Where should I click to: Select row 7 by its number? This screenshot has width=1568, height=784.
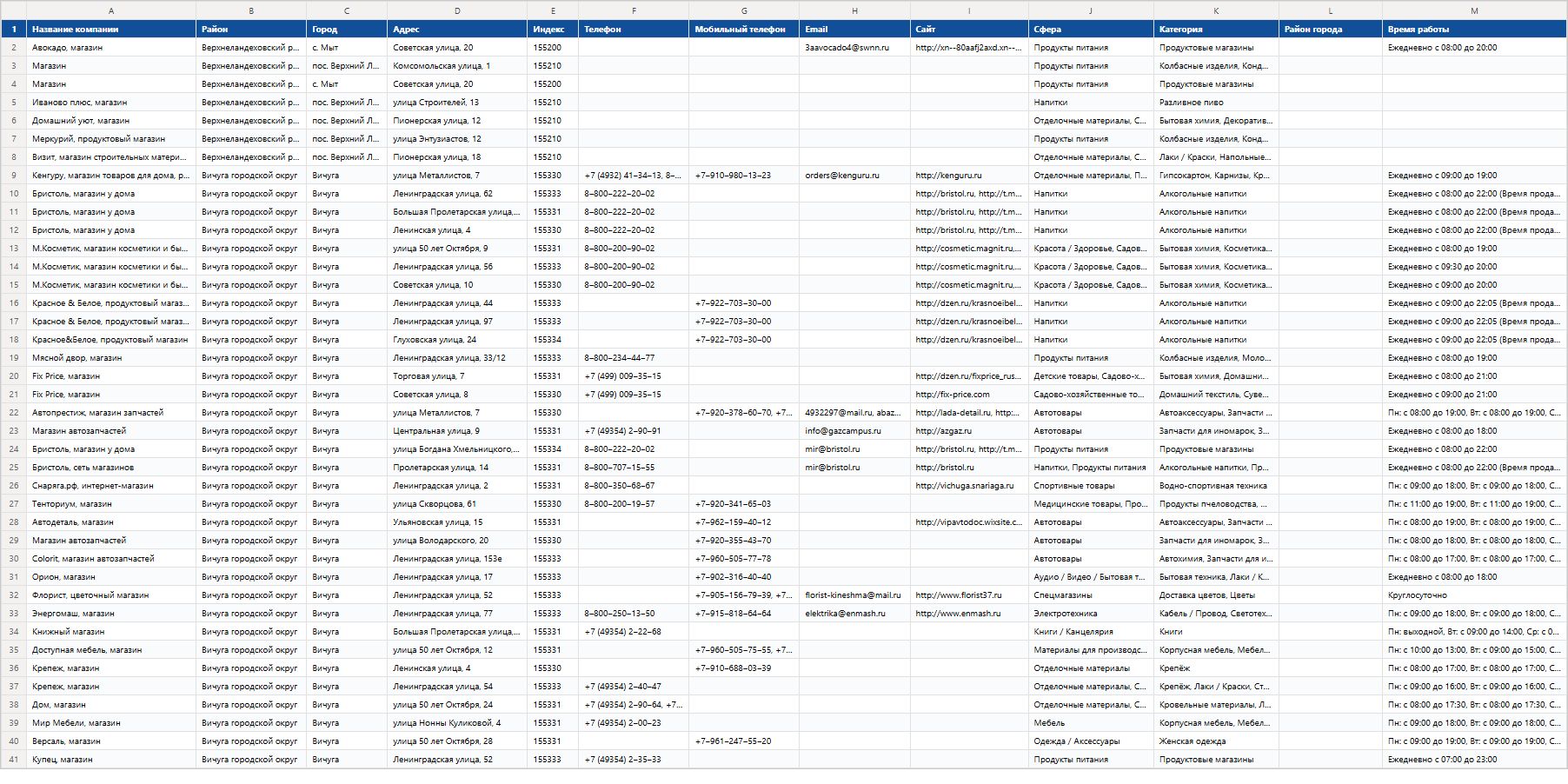point(13,139)
